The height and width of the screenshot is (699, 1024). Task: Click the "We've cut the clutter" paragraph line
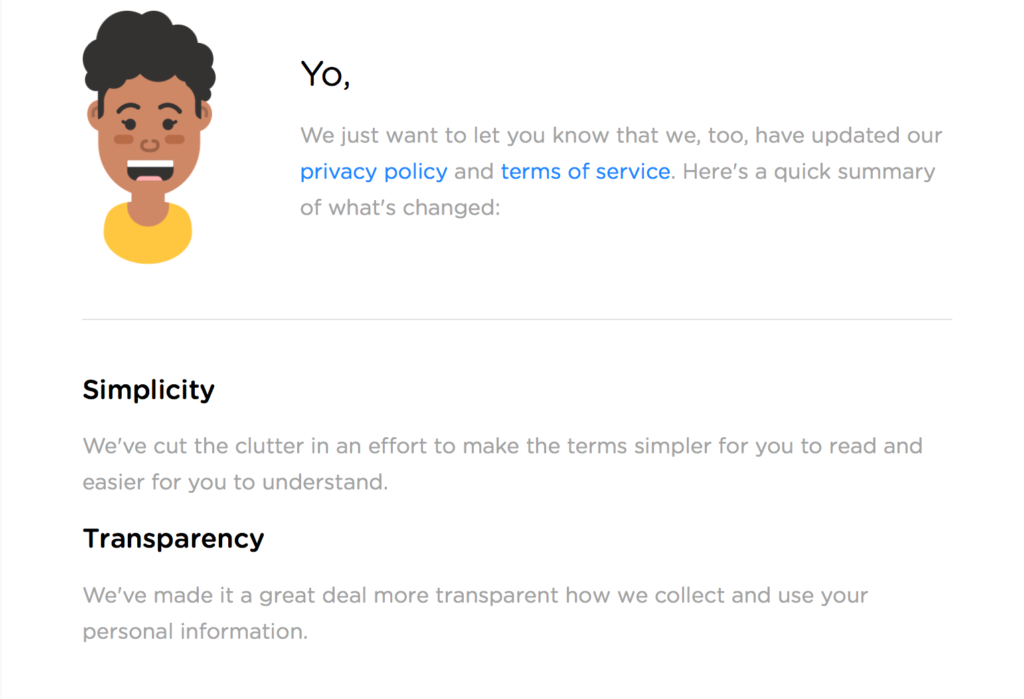coord(502,446)
